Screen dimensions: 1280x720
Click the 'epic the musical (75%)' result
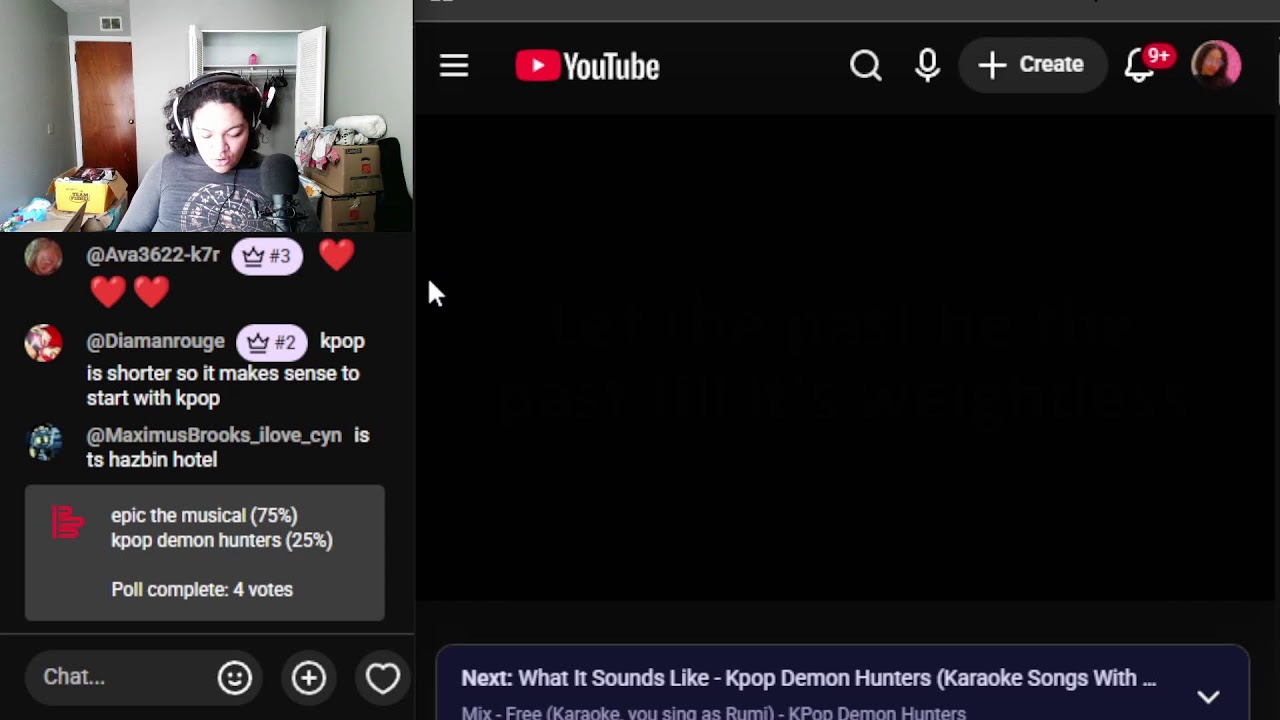(x=204, y=515)
